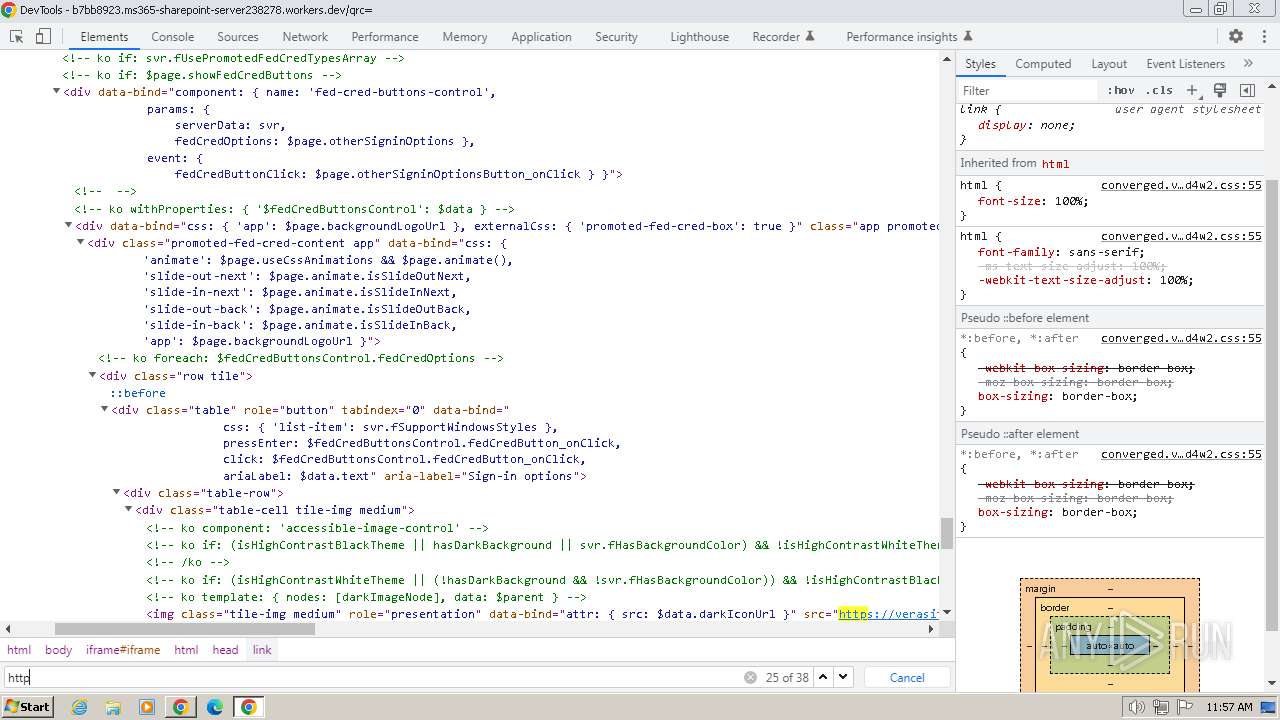Open Microsoft Edge from the taskbar

(215, 707)
